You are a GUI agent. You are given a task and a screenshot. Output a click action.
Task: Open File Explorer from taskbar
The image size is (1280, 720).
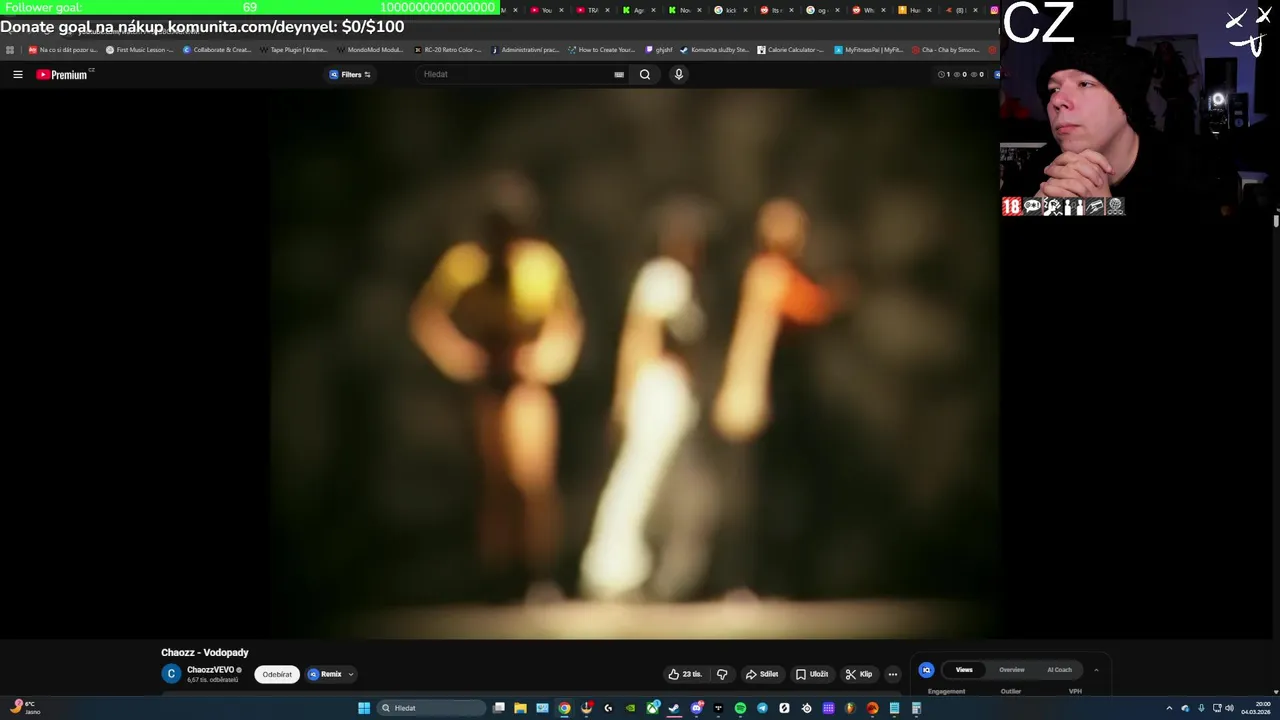pyautogui.click(x=520, y=708)
